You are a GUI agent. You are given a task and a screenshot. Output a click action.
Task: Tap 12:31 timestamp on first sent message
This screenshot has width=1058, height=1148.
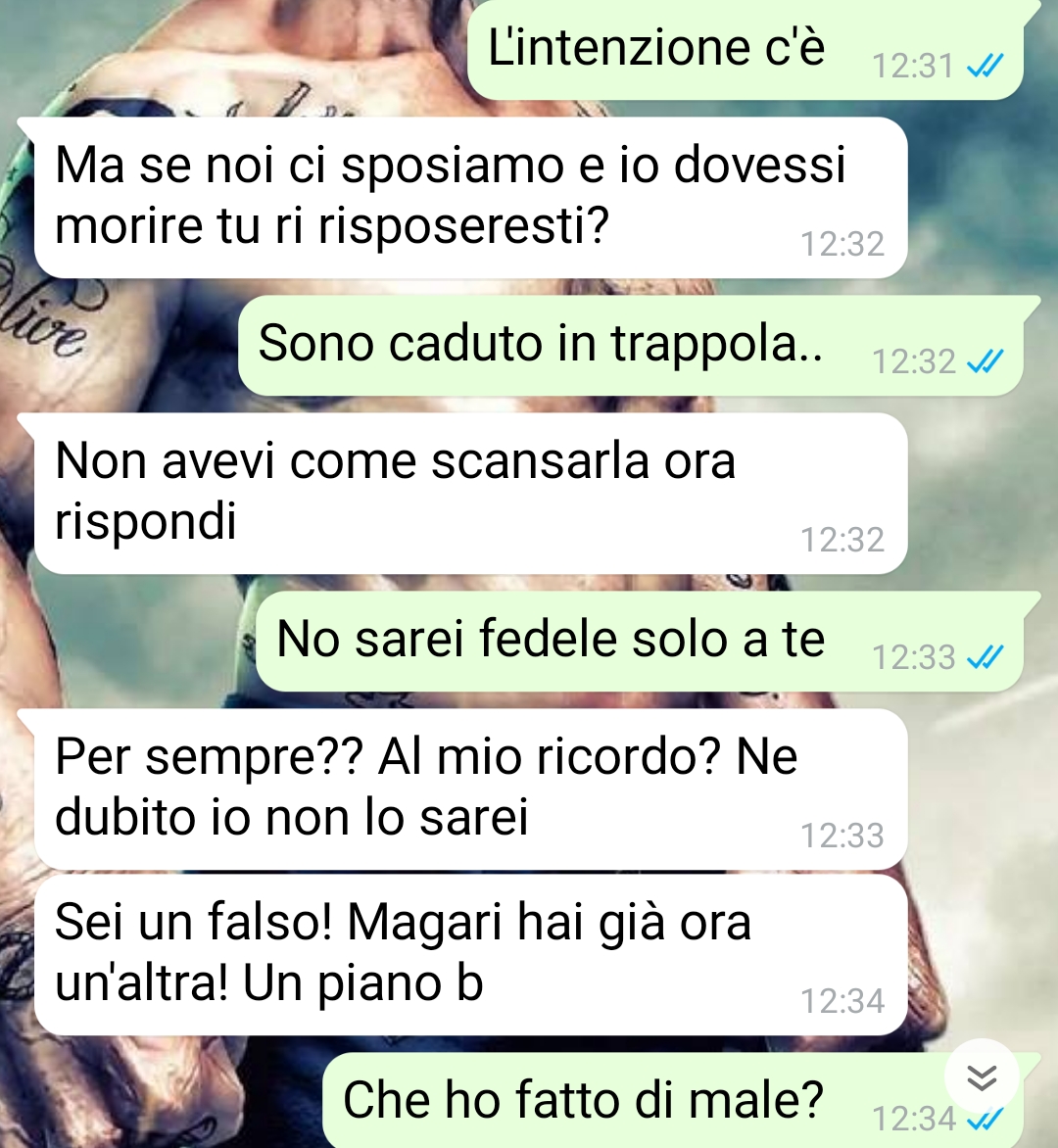913,67
